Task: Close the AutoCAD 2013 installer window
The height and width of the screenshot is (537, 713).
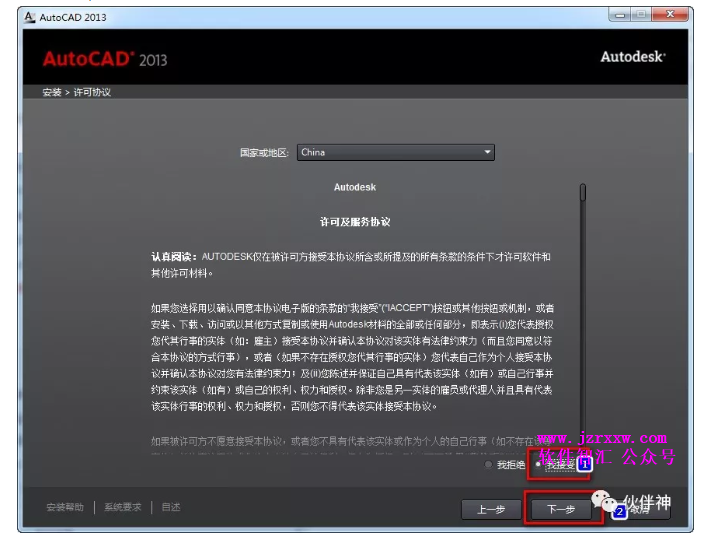Action: pos(670,15)
